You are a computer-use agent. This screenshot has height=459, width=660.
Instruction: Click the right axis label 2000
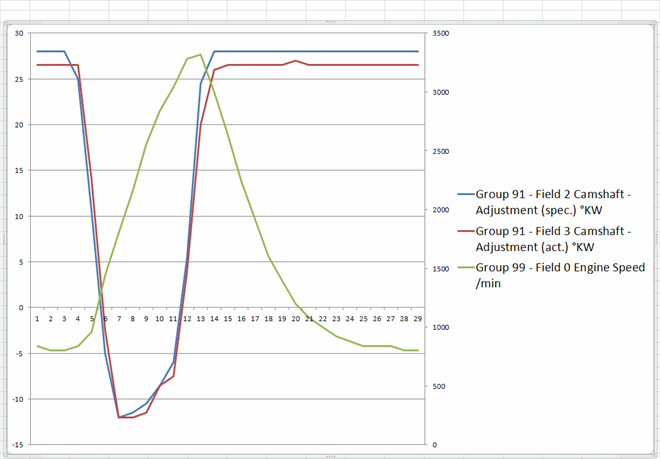pos(440,210)
